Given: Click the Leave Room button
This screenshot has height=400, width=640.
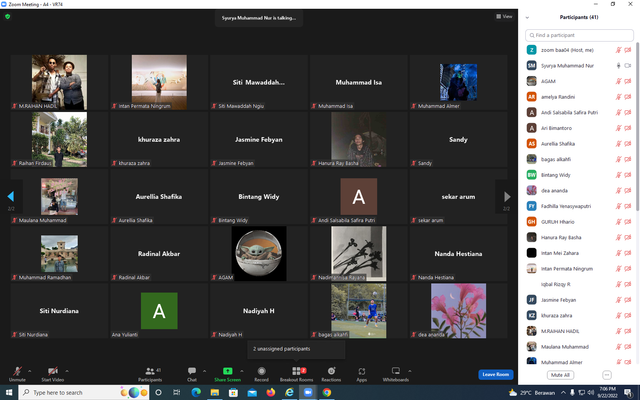Looking at the screenshot, I should pyautogui.click(x=496, y=374).
